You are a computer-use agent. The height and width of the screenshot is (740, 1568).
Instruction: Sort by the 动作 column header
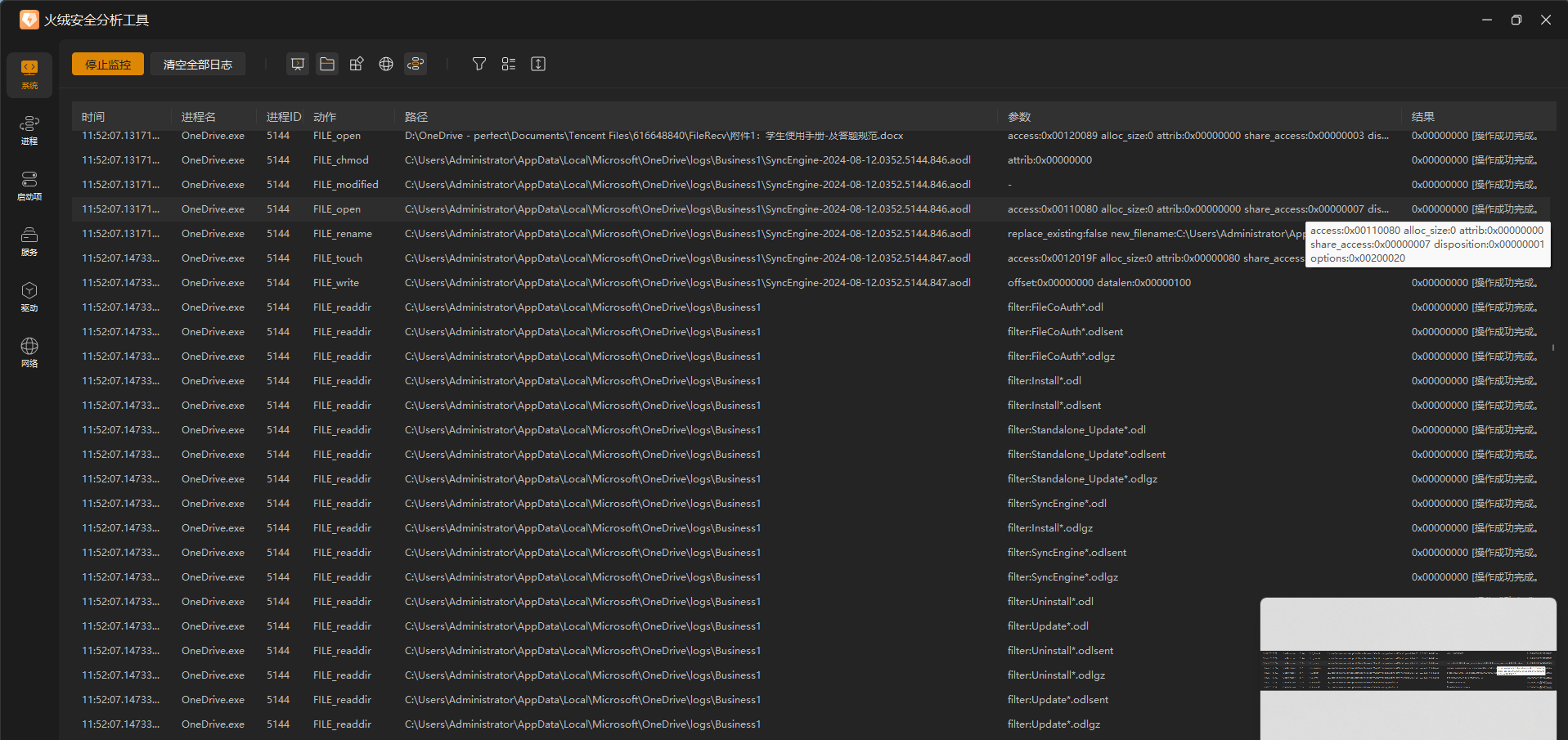pos(325,117)
